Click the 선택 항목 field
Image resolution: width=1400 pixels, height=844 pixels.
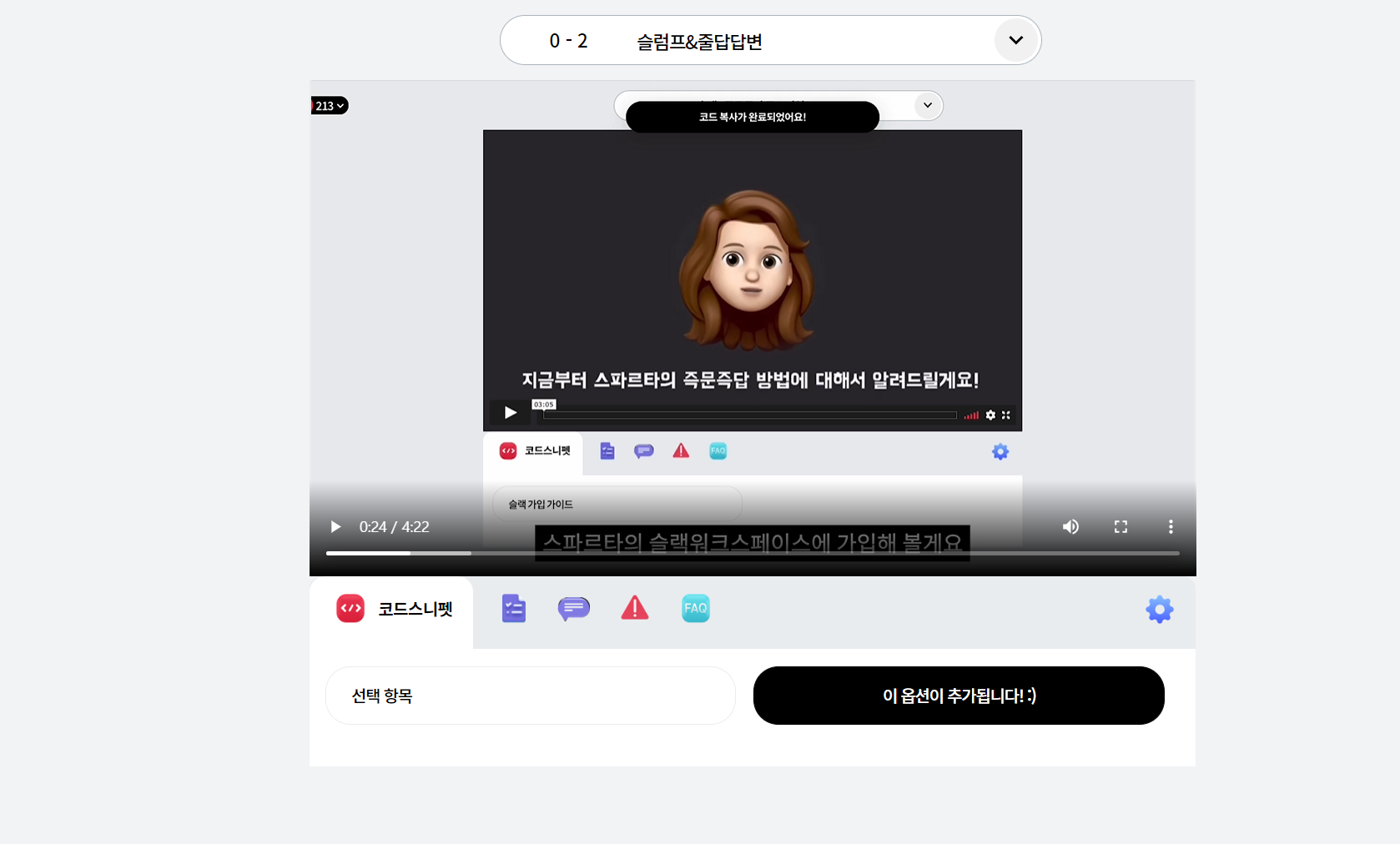coord(531,696)
